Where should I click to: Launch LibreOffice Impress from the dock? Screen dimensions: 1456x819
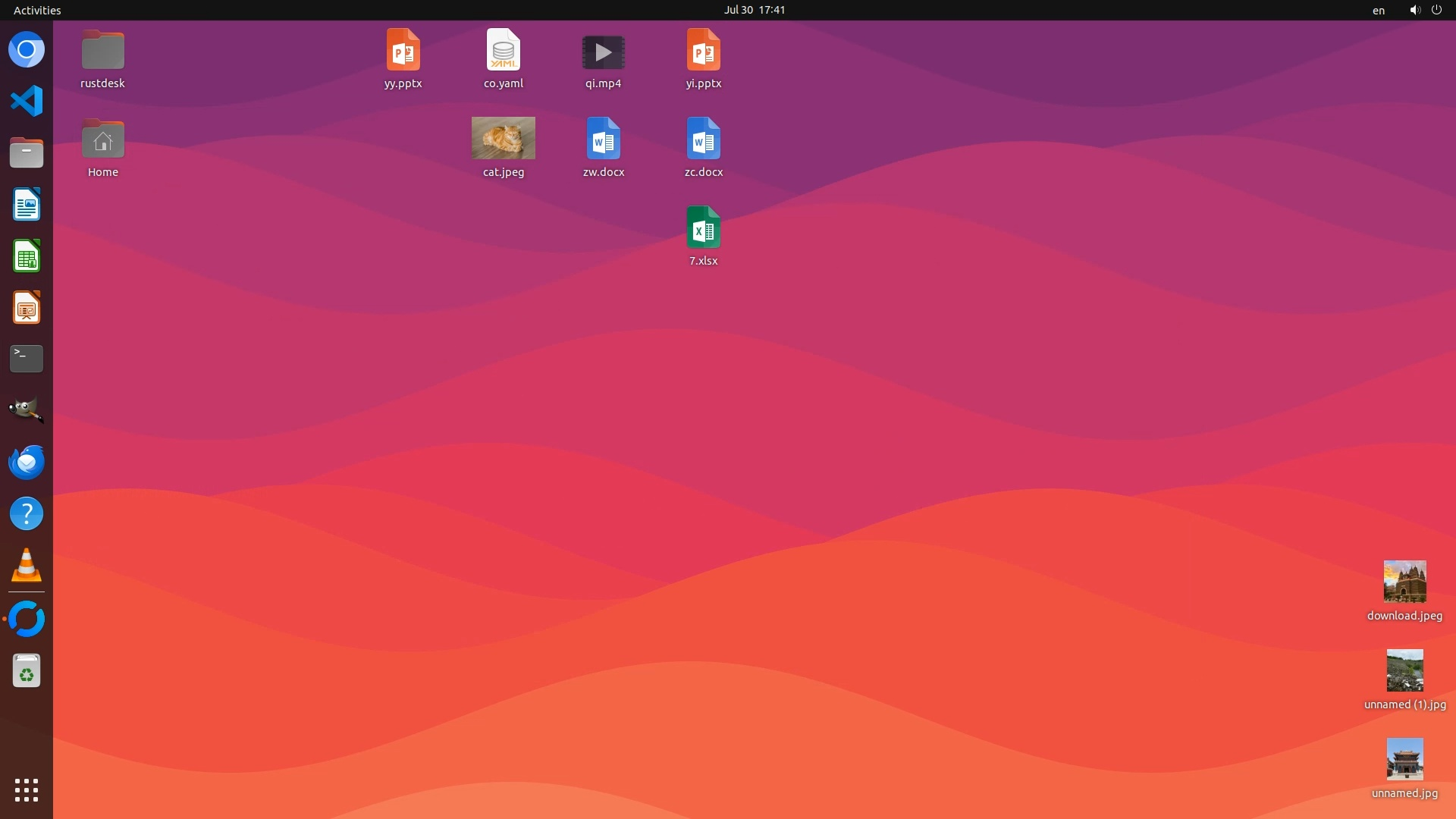[x=27, y=308]
